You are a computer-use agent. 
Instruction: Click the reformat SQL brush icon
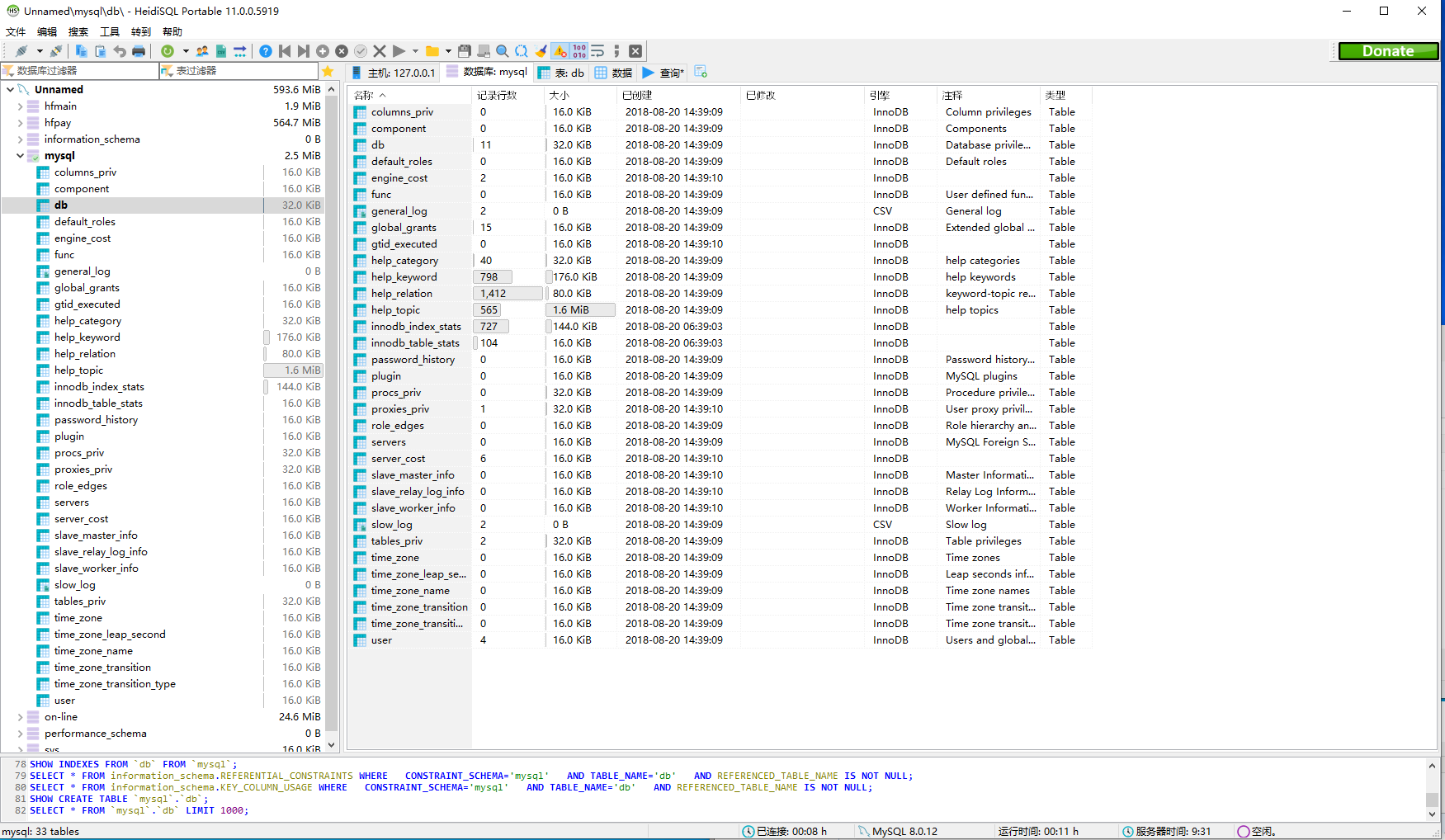point(541,51)
